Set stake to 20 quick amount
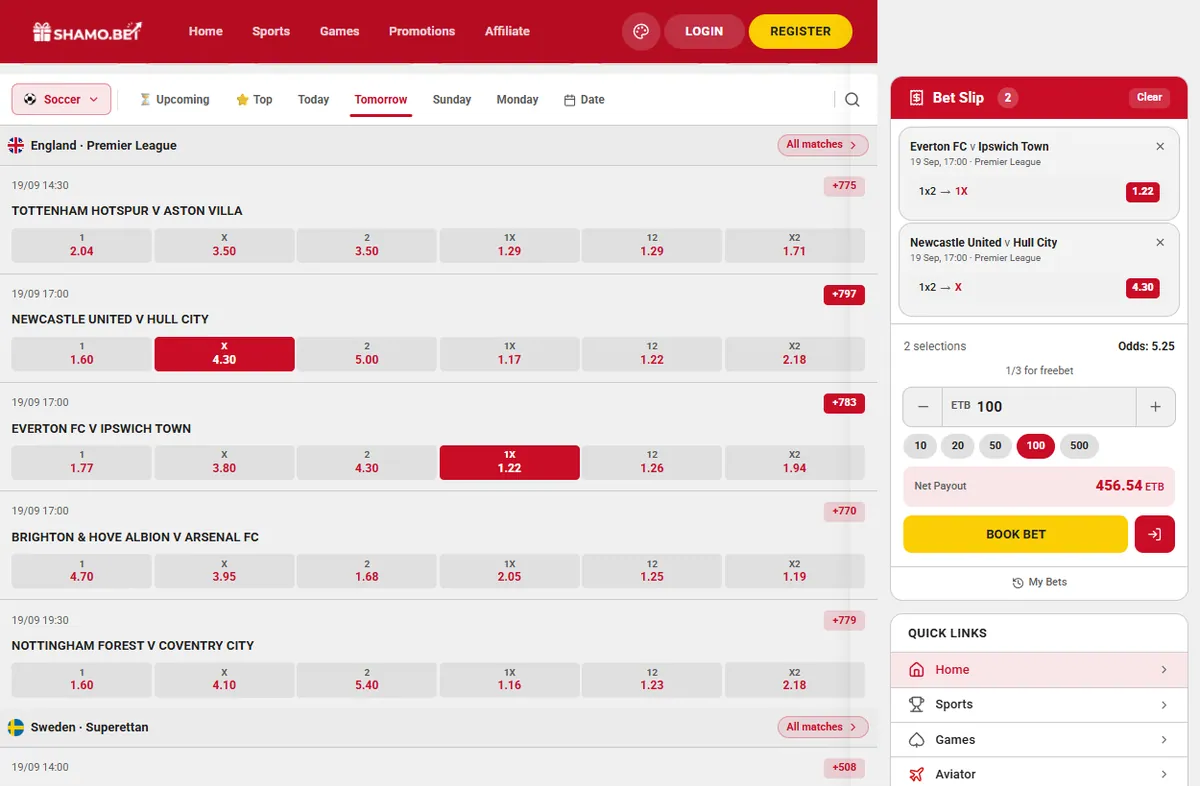This screenshot has height=786, width=1200. [x=958, y=446]
